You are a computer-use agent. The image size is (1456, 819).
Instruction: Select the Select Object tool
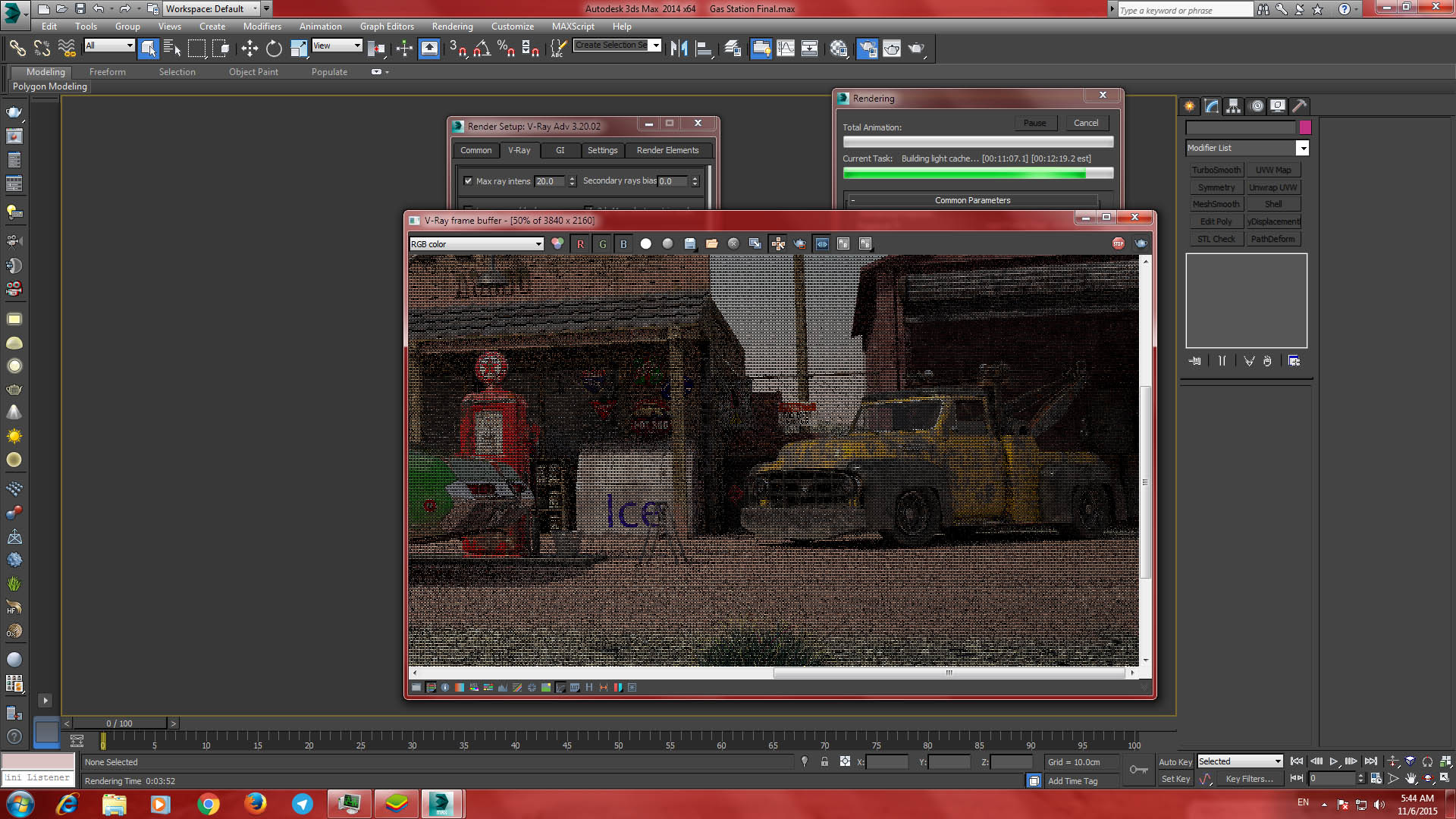(x=149, y=49)
